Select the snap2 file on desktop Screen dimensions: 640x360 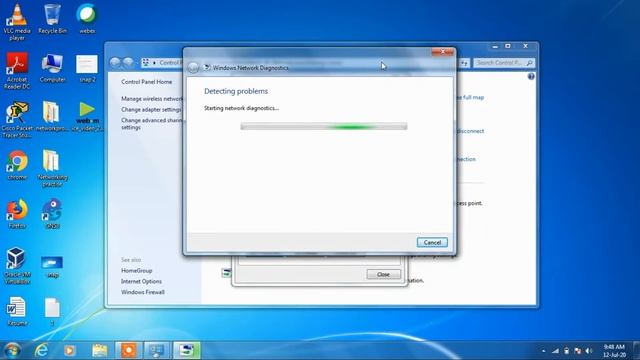pos(87,68)
